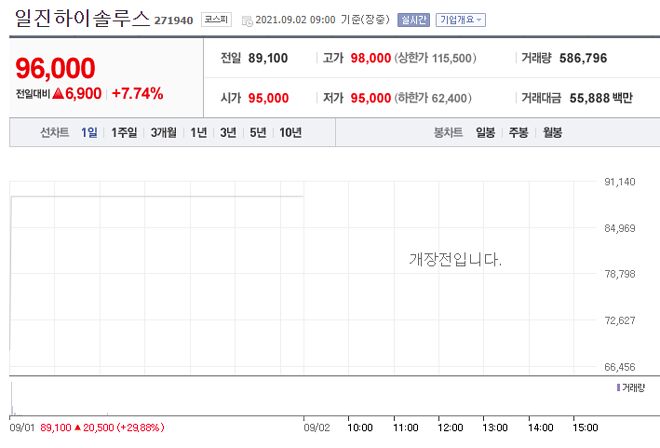Select the 5년 chart period
660x448 pixels.
pyautogui.click(x=258, y=133)
